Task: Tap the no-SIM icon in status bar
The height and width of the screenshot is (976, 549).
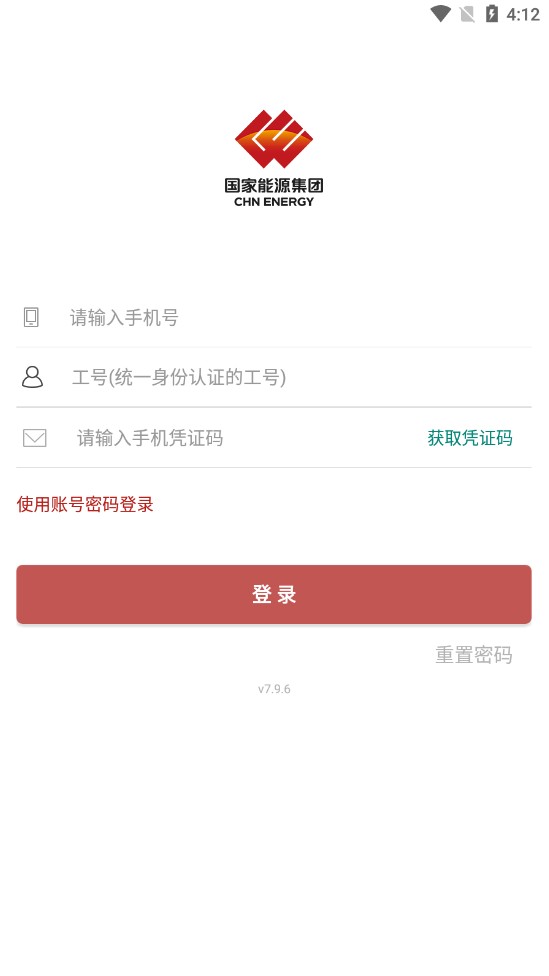Action: (x=467, y=14)
